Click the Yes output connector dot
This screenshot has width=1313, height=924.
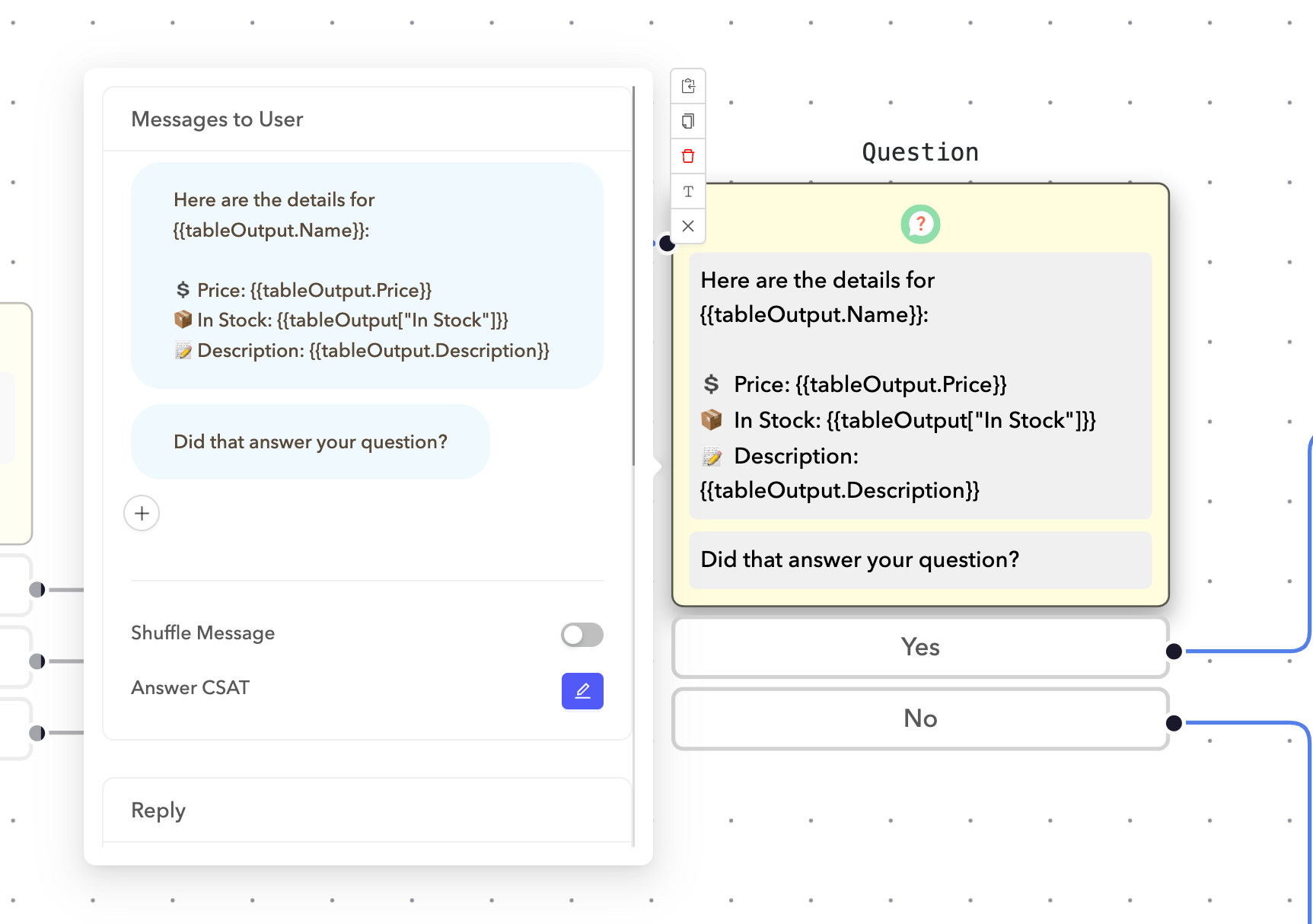pos(1174,652)
